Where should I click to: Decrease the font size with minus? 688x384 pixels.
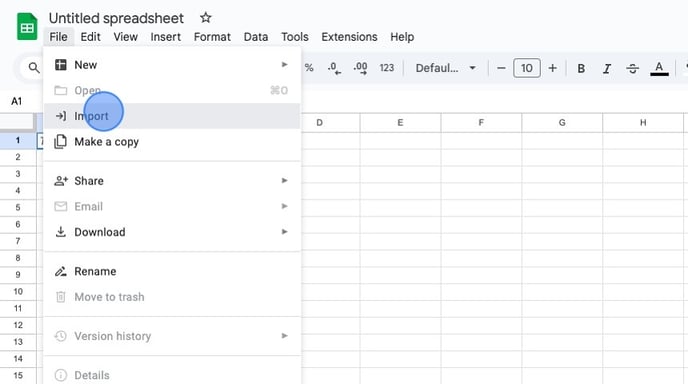[x=501, y=68]
